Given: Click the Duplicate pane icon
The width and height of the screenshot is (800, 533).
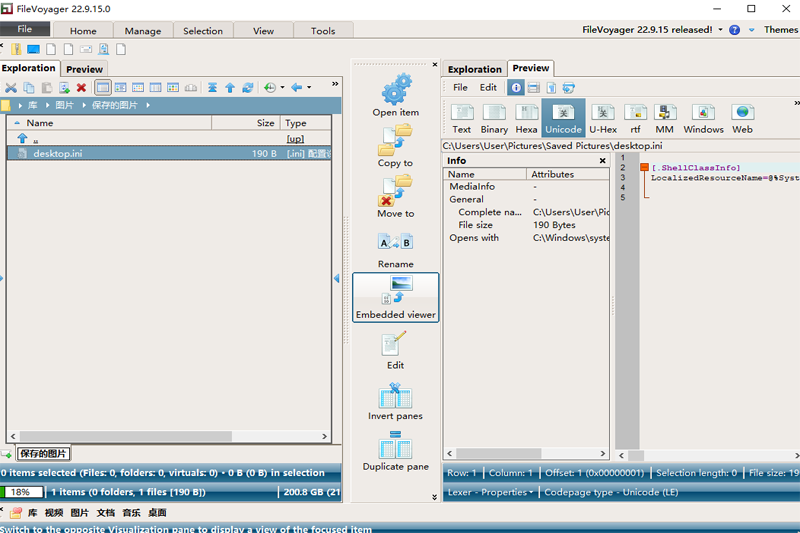Looking at the screenshot, I should tap(396, 445).
